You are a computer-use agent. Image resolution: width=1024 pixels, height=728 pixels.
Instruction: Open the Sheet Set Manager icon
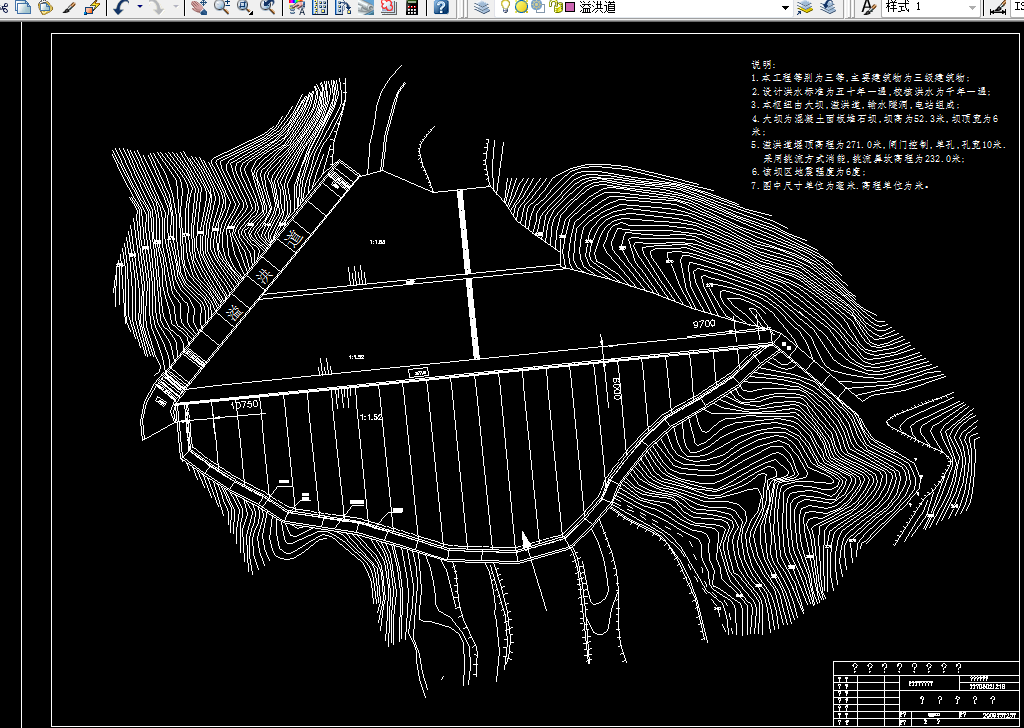(366, 7)
